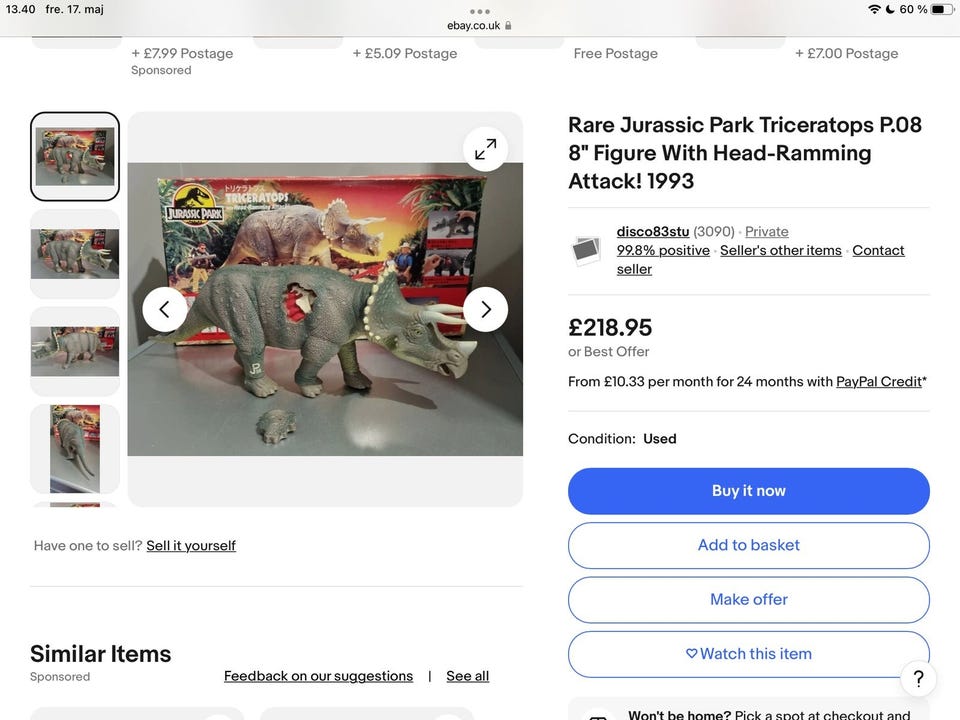Click the seller avatar icon

[x=587, y=250]
